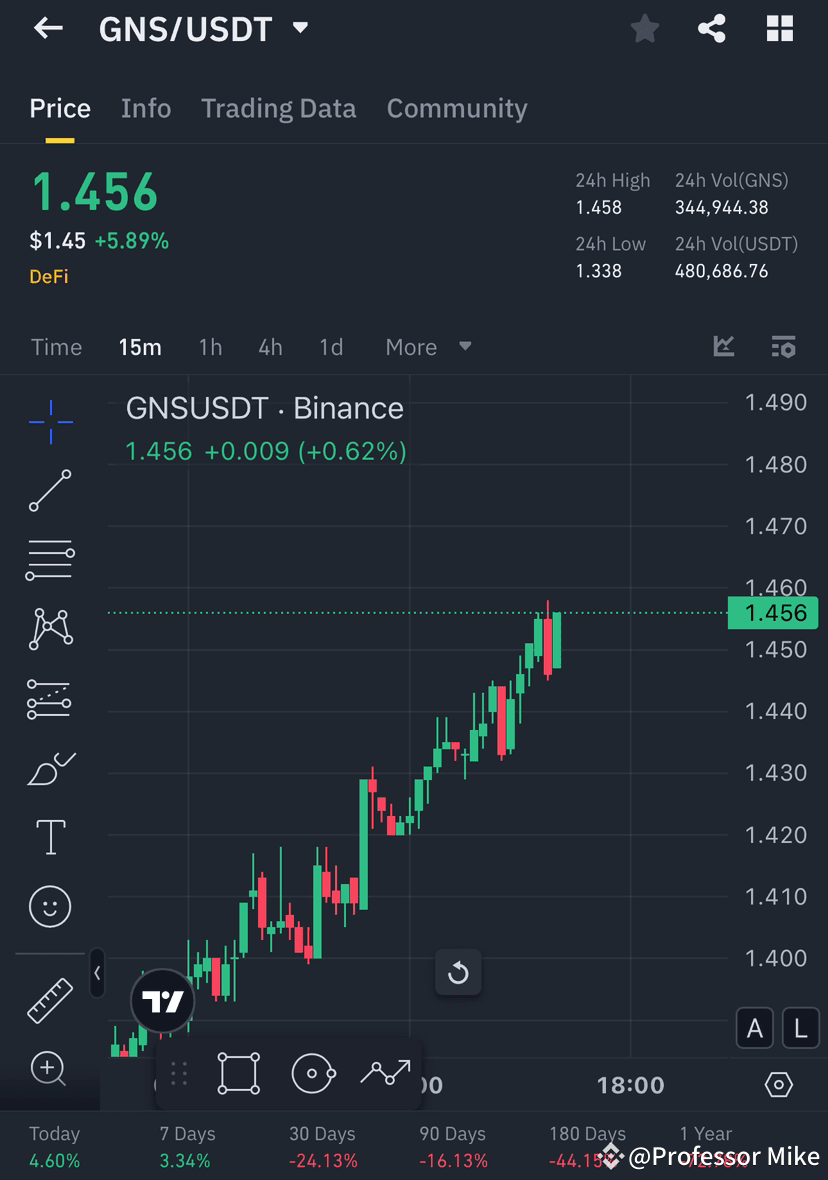828x1180 pixels.
Task: Toggle auto scale with the A button
Action: tap(755, 1028)
